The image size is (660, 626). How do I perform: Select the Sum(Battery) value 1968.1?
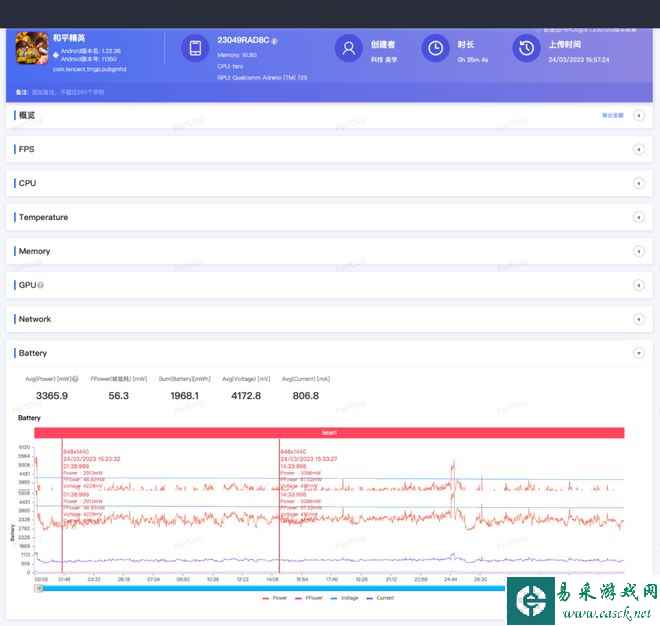tap(184, 396)
